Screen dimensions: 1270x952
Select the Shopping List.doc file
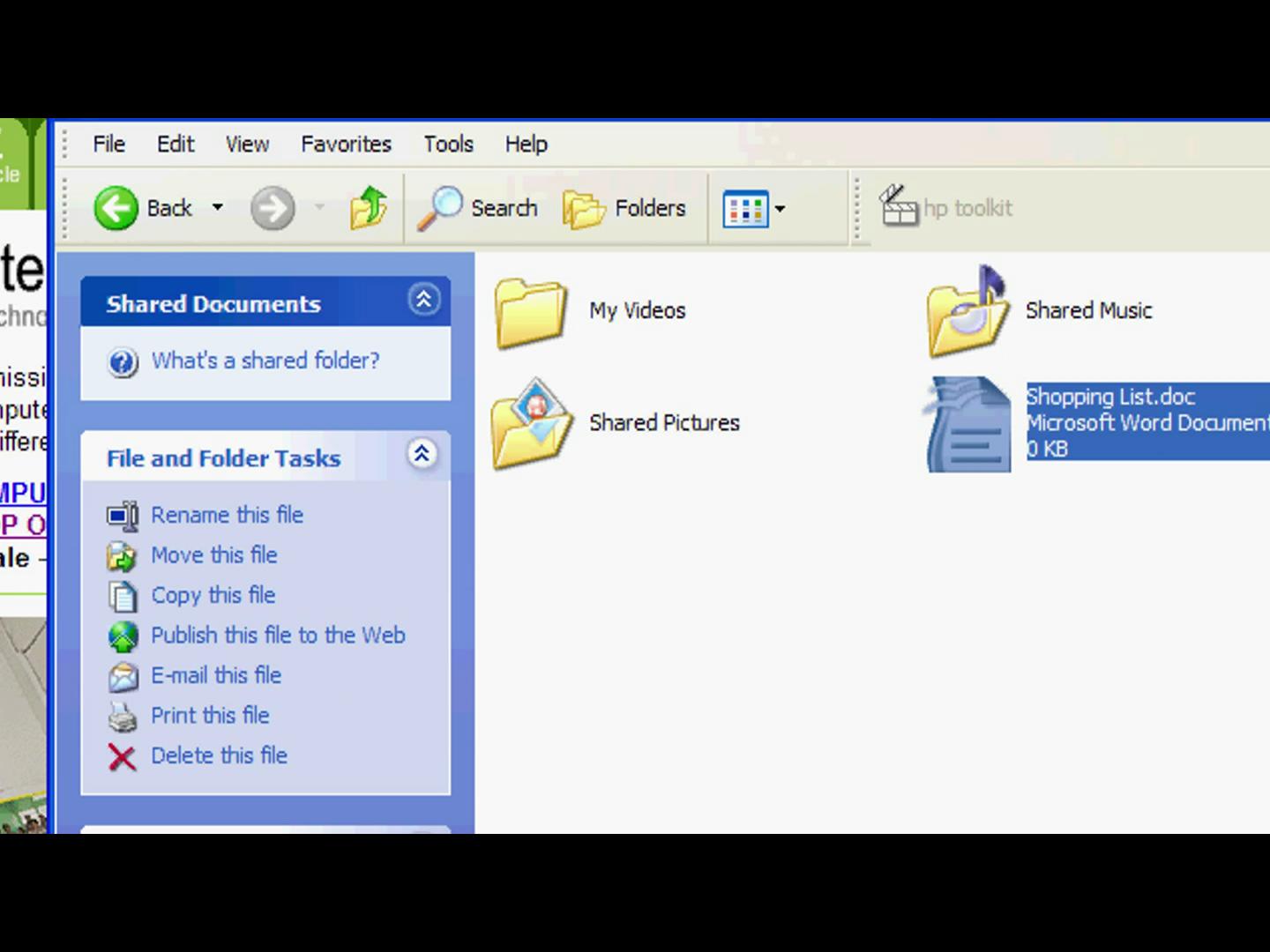968,424
